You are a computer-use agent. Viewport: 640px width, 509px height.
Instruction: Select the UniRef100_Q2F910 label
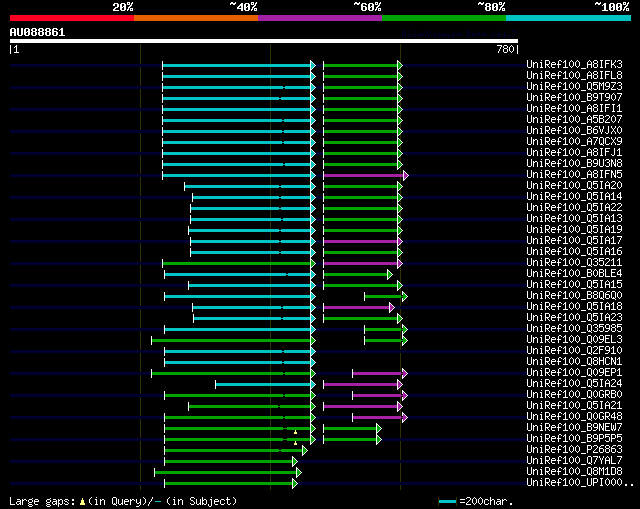tap(574, 351)
